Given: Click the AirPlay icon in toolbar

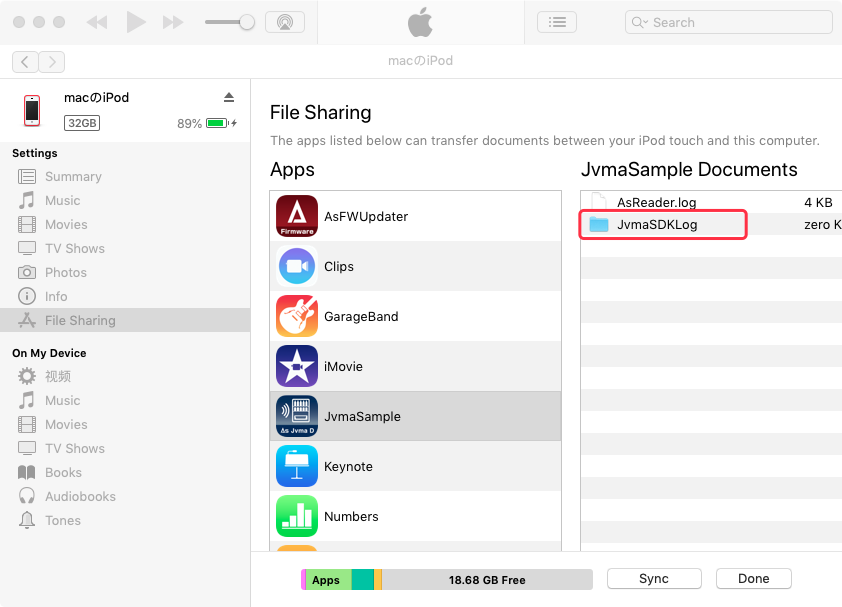Looking at the screenshot, I should pos(285,22).
